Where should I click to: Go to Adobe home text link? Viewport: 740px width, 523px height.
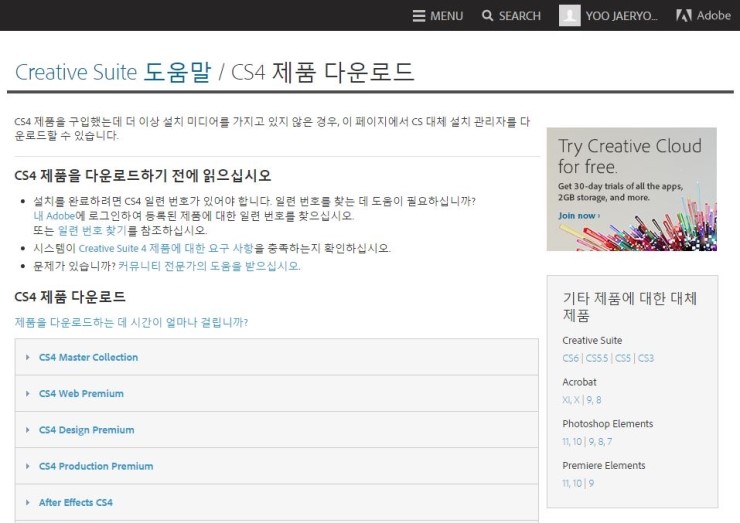(714, 16)
